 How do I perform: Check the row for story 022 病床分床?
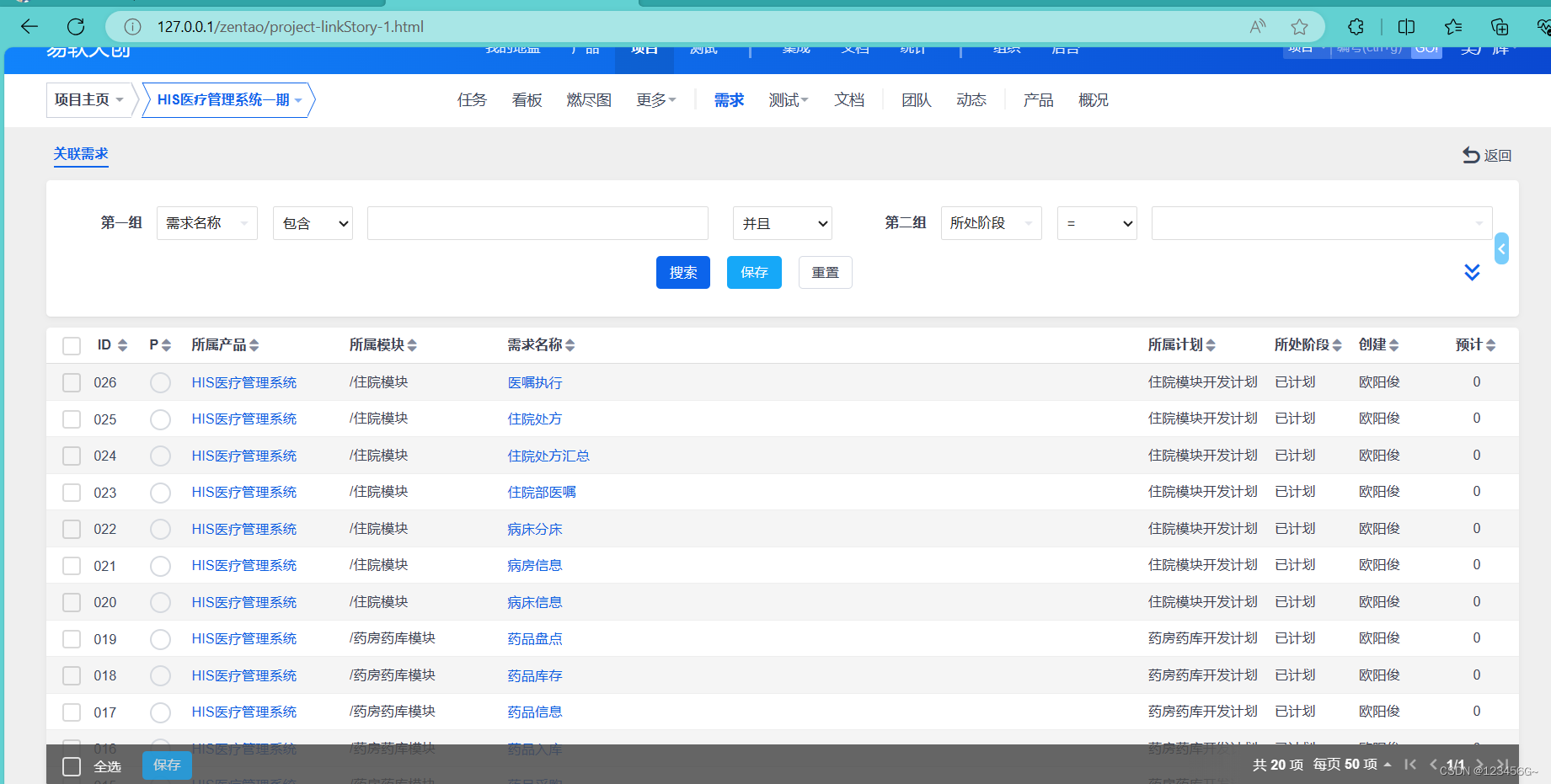pos(72,530)
